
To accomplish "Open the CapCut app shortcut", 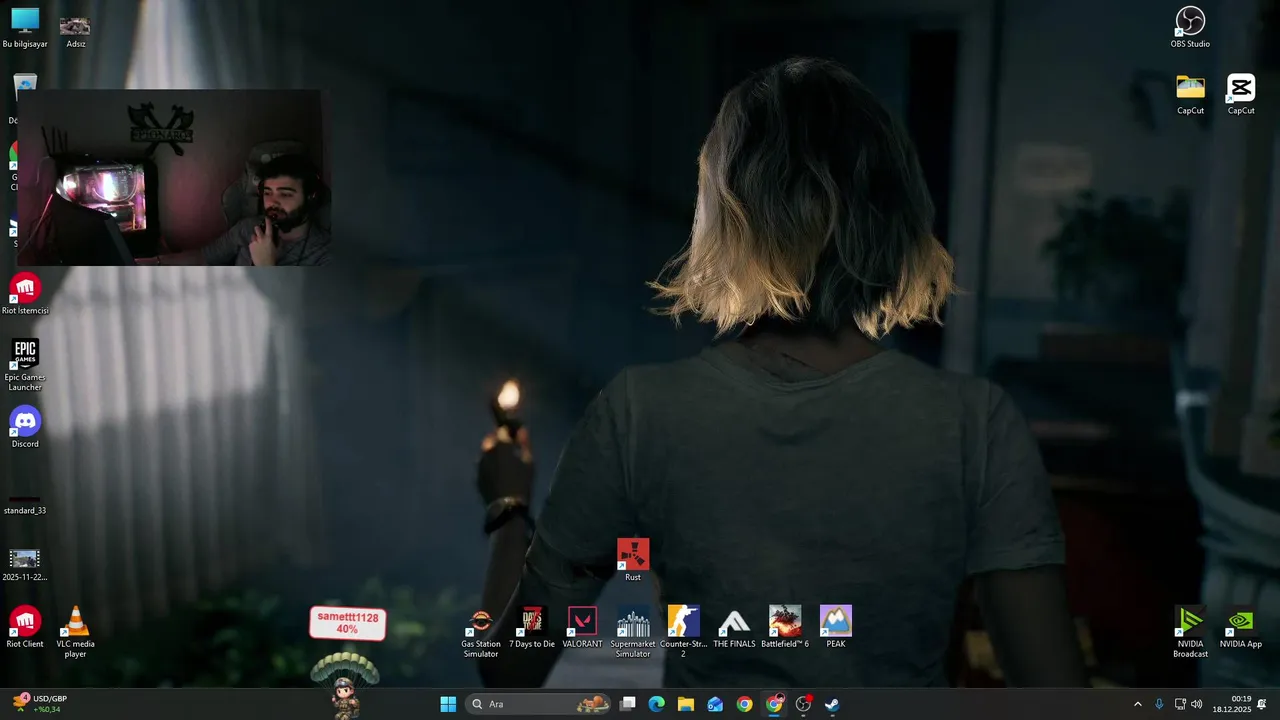I will coord(1241,95).
